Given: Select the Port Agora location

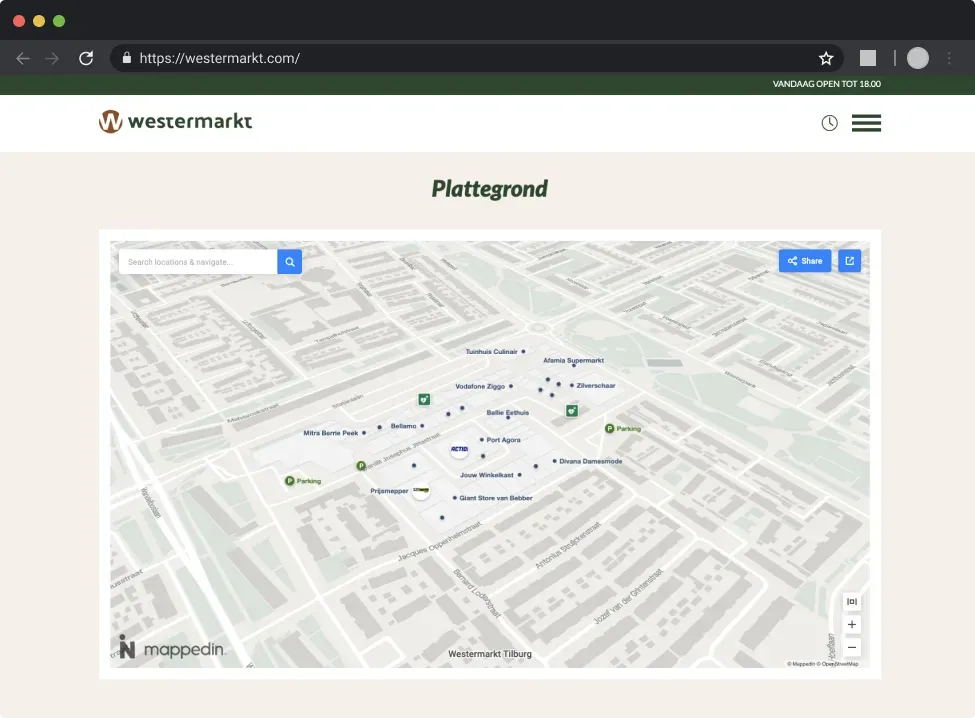Looking at the screenshot, I should click(503, 440).
